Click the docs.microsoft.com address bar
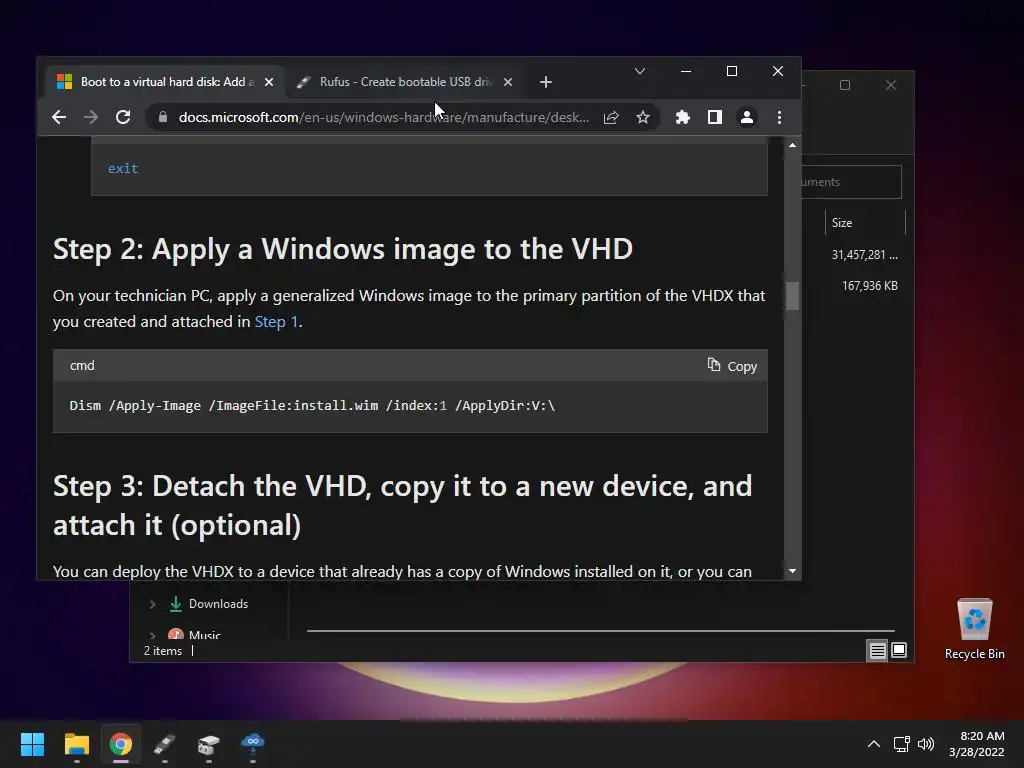This screenshot has height=768, width=1024. [x=383, y=117]
